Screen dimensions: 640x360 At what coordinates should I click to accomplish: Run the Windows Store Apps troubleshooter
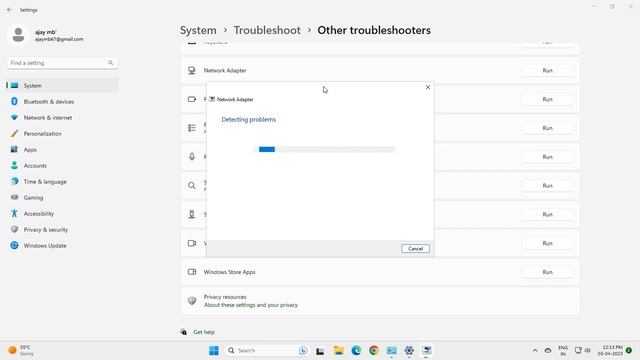[x=547, y=272]
